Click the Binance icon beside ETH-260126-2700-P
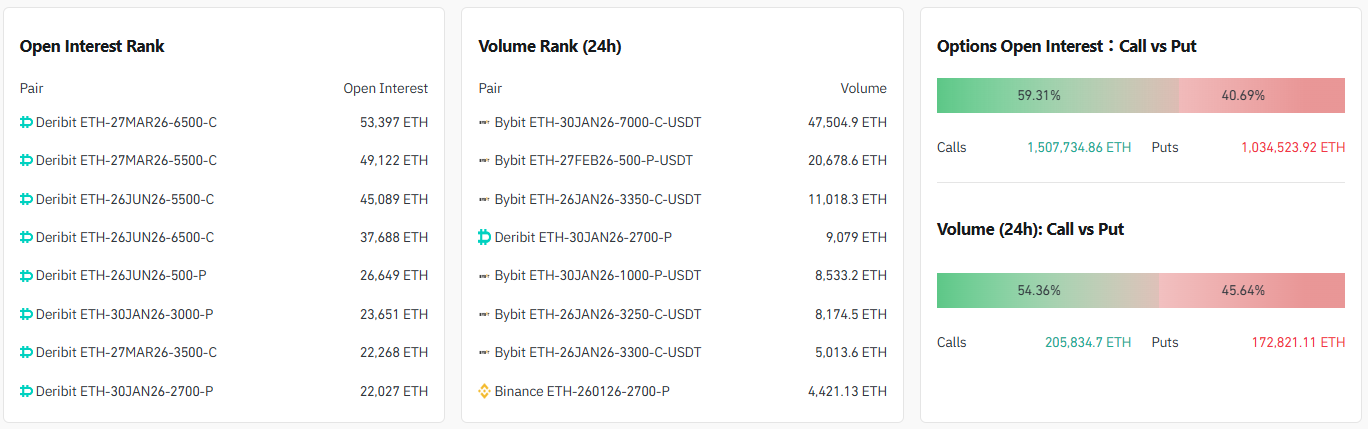 coord(485,391)
